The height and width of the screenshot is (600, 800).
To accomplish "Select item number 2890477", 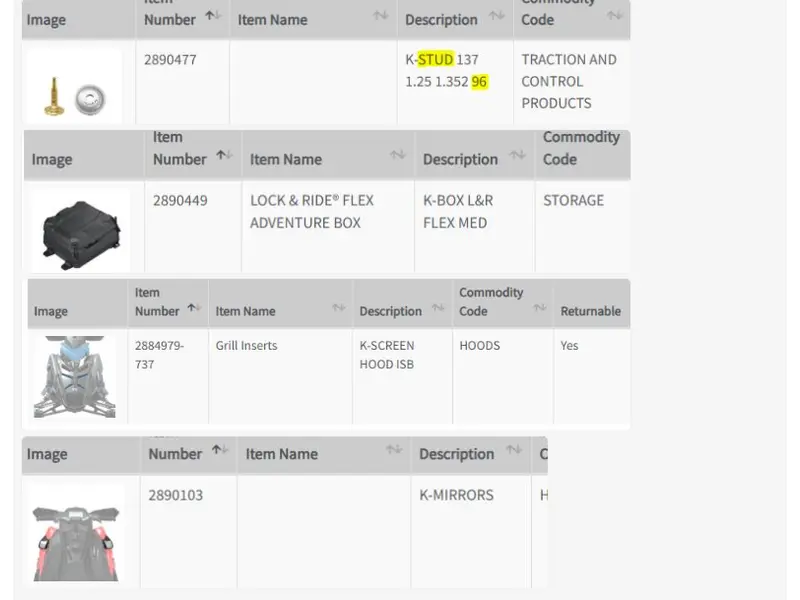I will pyautogui.click(x=170, y=60).
